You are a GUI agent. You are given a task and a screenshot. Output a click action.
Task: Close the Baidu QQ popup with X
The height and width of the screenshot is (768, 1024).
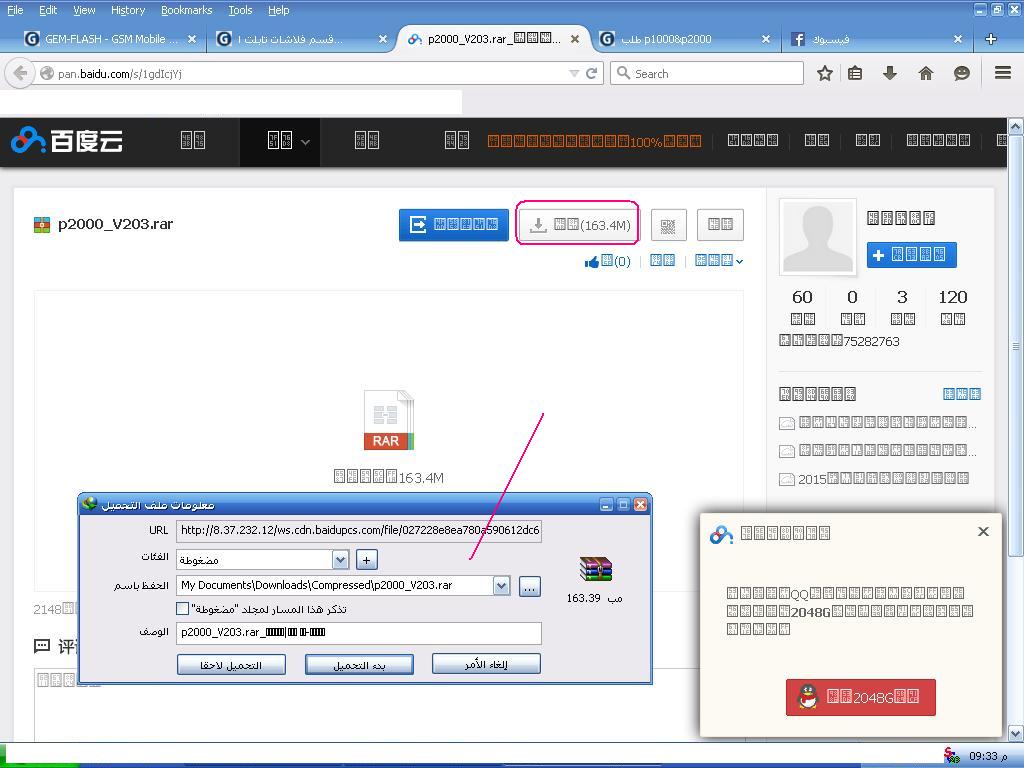click(x=983, y=532)
